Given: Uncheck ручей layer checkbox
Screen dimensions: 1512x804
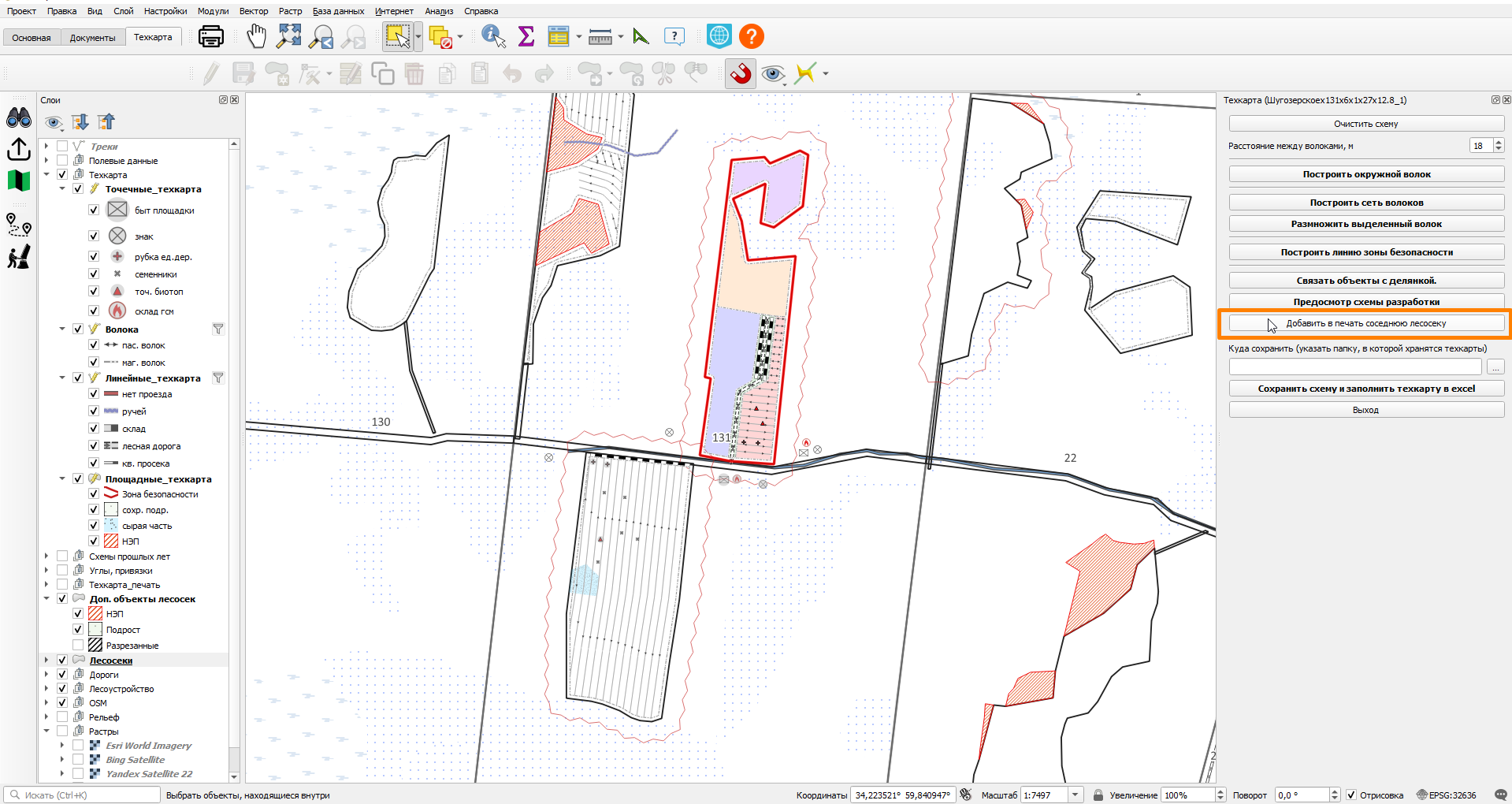Looking at the screenshot, I should click(x=94, y=411).
